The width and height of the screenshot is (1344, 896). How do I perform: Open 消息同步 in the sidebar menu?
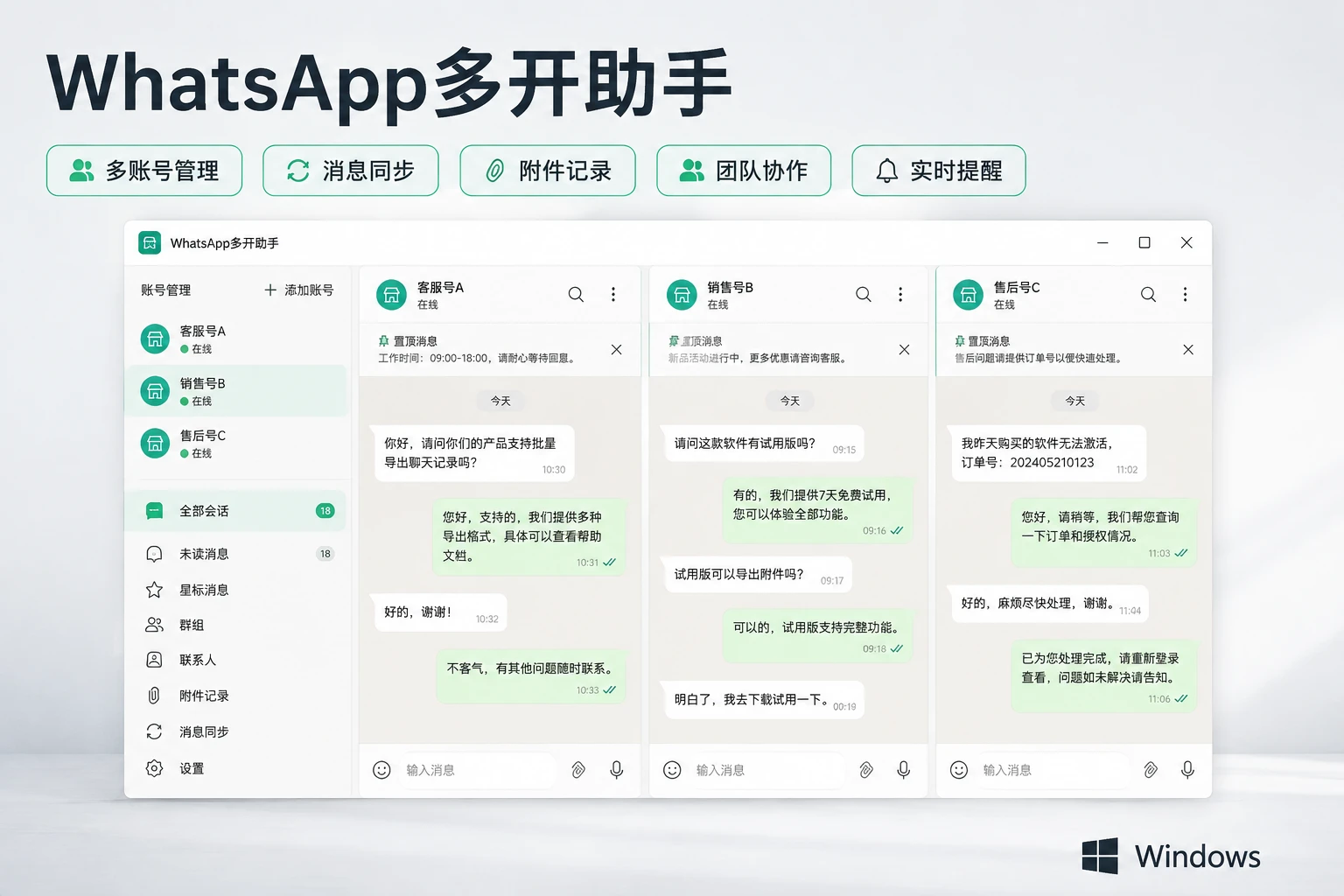pos(236,731)
